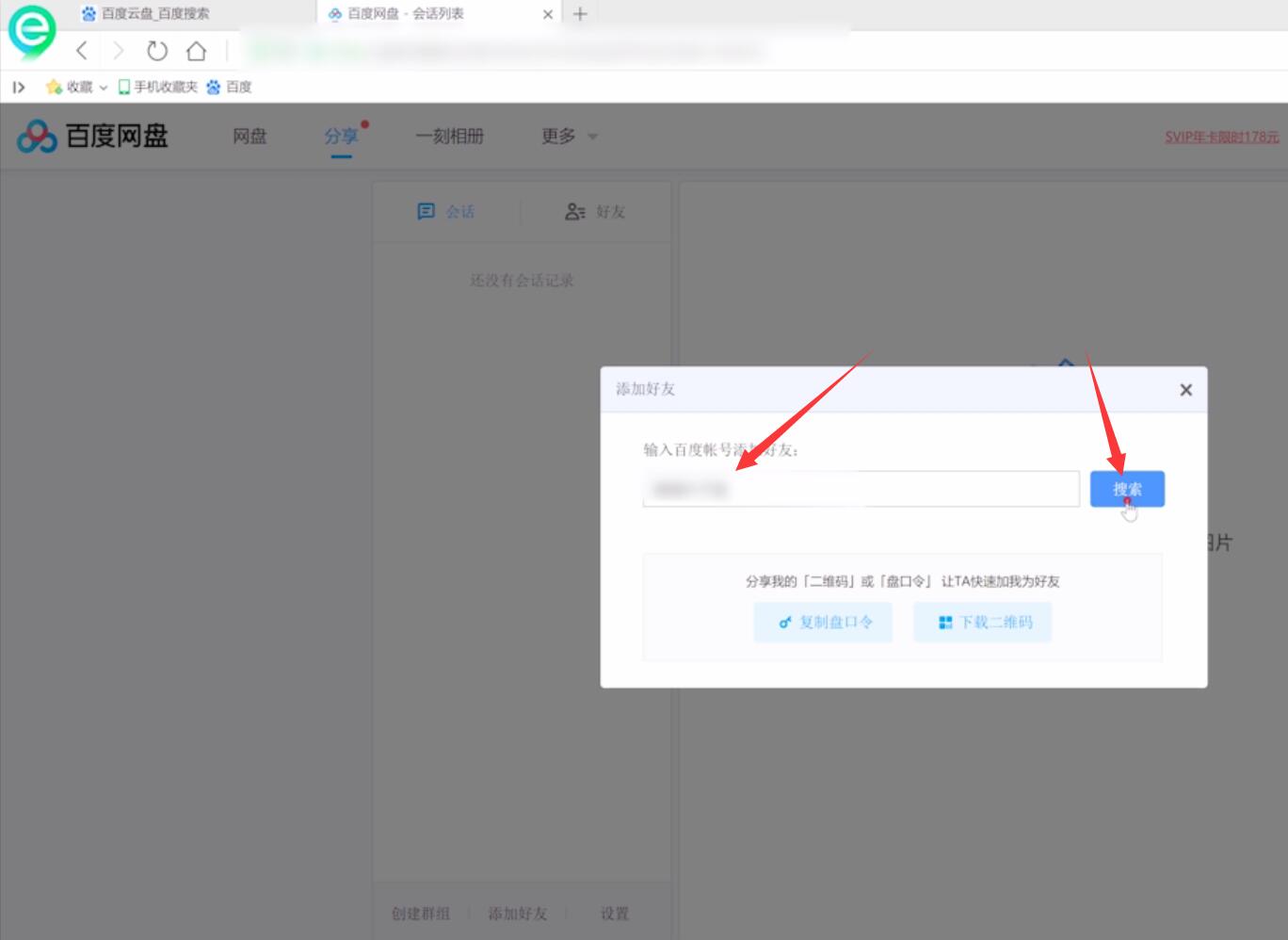This screenshot has width=1288, height=940.
Task: Expand the 更多 dropdown menu
Action: [x=569, y=137]
